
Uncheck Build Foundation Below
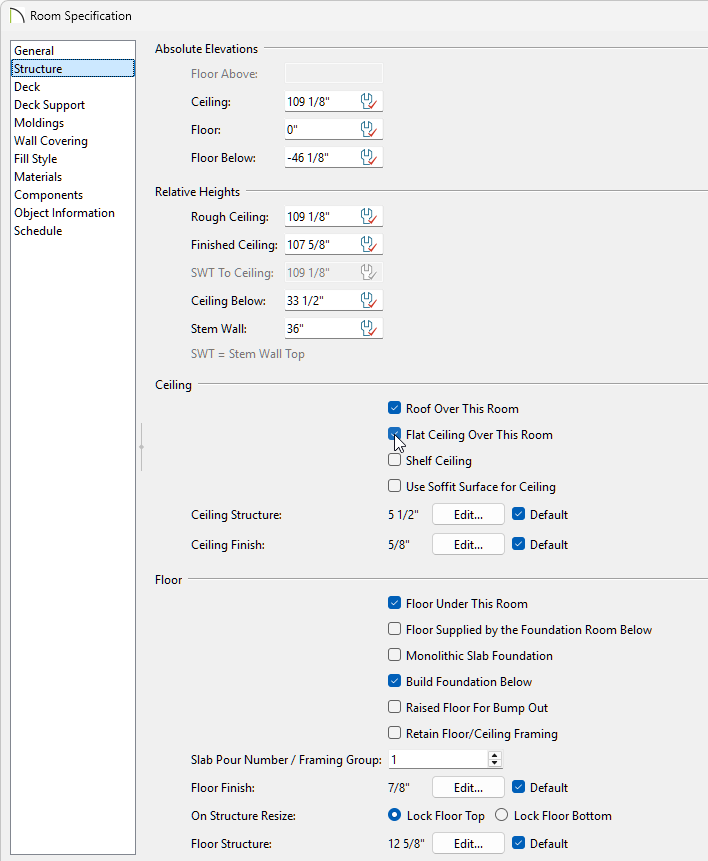click(394, 681)
